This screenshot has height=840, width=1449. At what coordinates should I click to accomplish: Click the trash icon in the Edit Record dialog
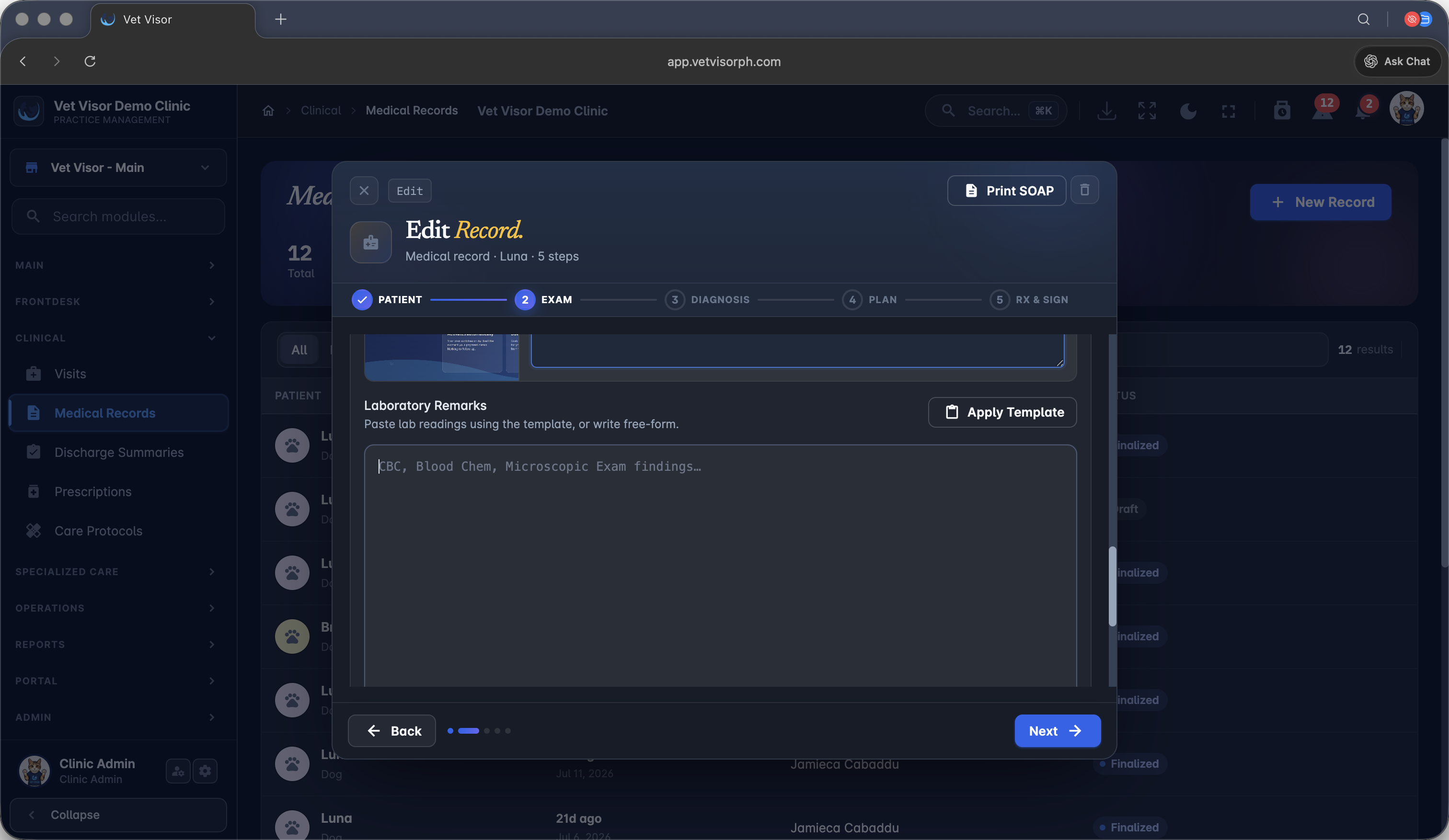click(1084, 190)
